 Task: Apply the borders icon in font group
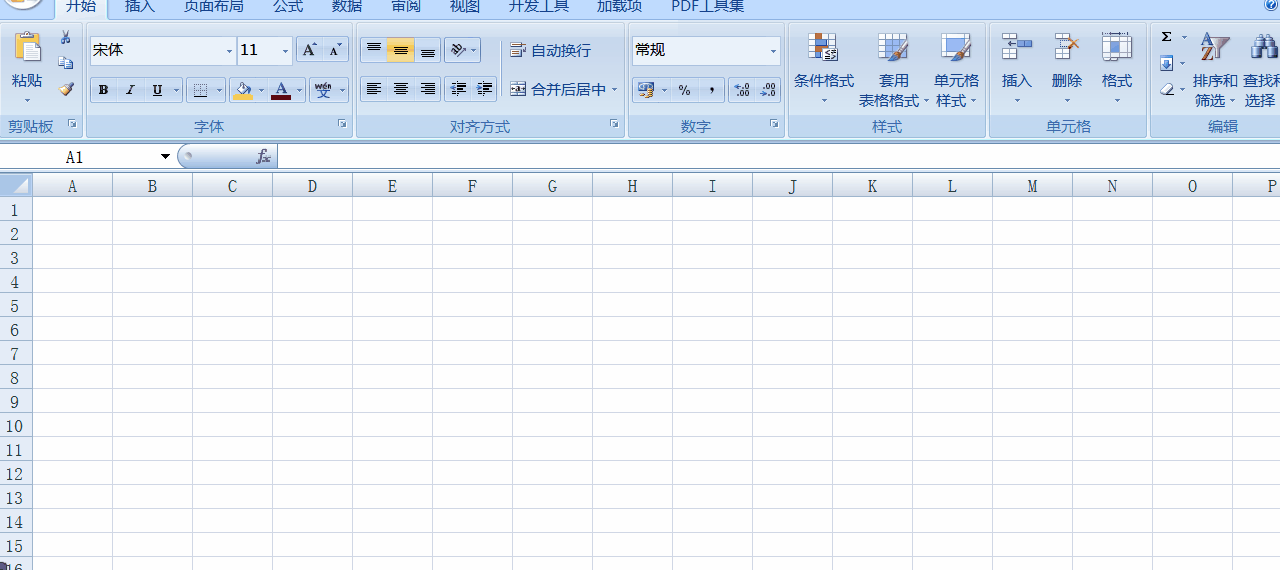coord(200,90)
